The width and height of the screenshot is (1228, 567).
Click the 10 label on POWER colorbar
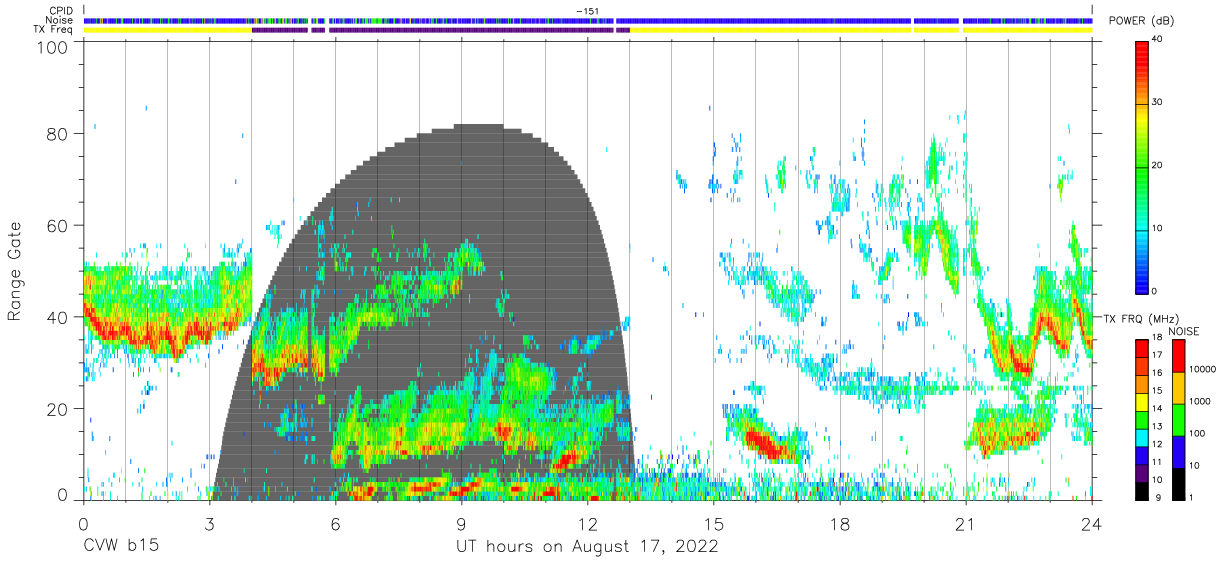click(x=1158, y=229)
